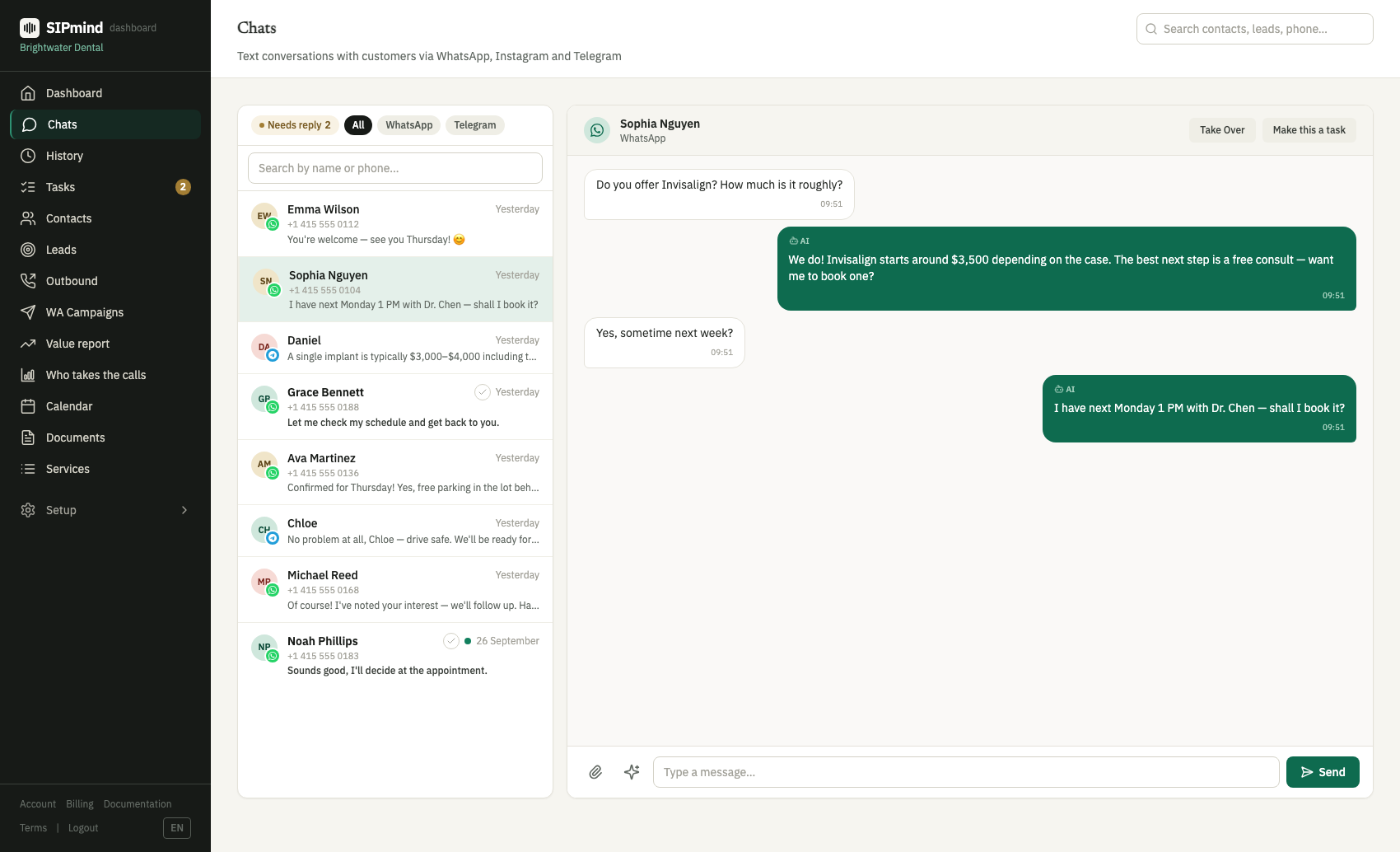Click the Take Over button

click(x=1222, y=130)
